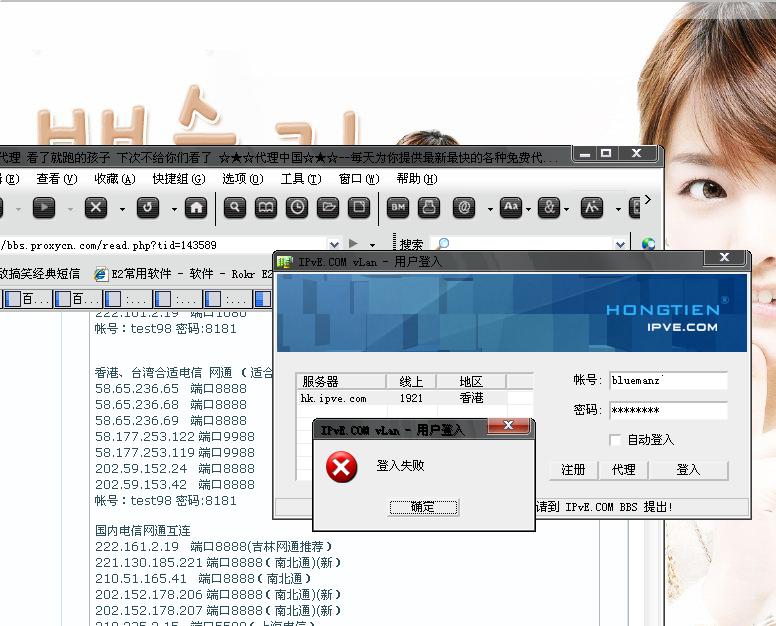Click the new blank page toolbar icon

(x=359, y=207)
